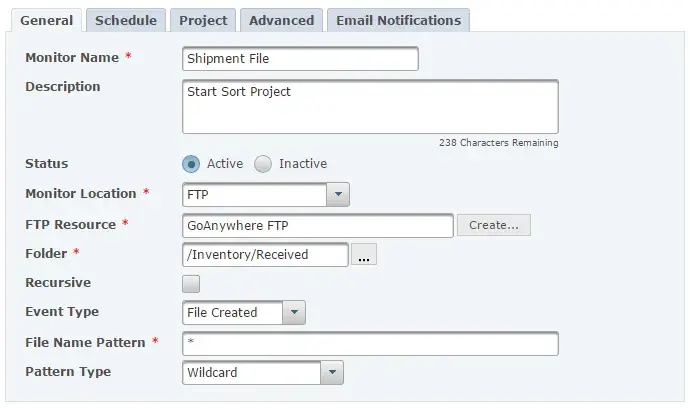690x408 pixels.
Task: Open the Project tab
Action: point(203,20)
